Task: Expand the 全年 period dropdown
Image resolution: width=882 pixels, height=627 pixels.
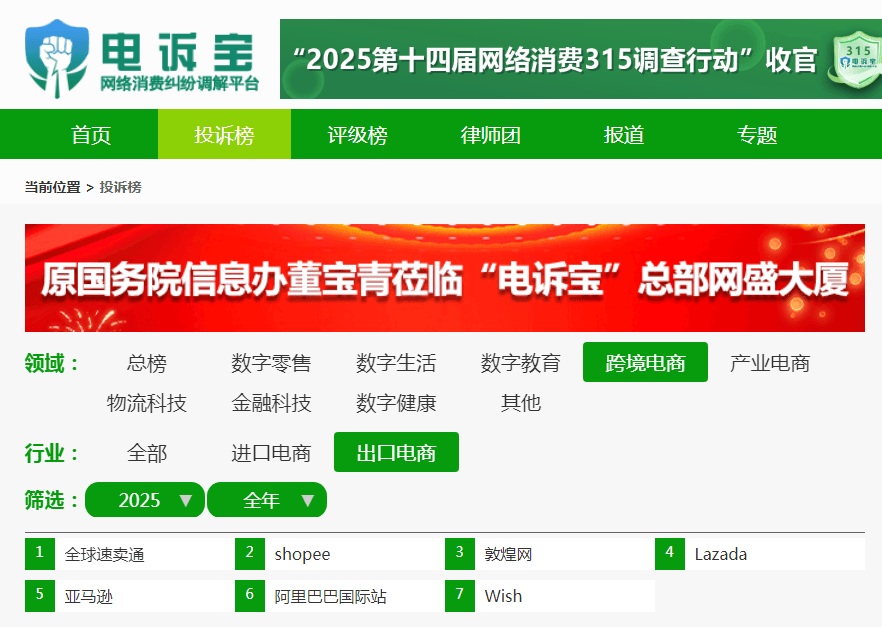Action: coord(267,500)
